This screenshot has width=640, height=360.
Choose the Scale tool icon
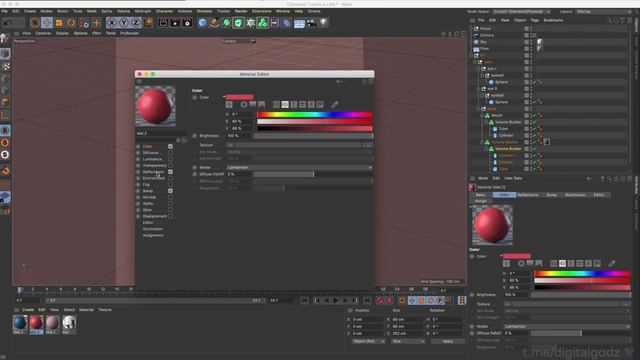point(59,23)
